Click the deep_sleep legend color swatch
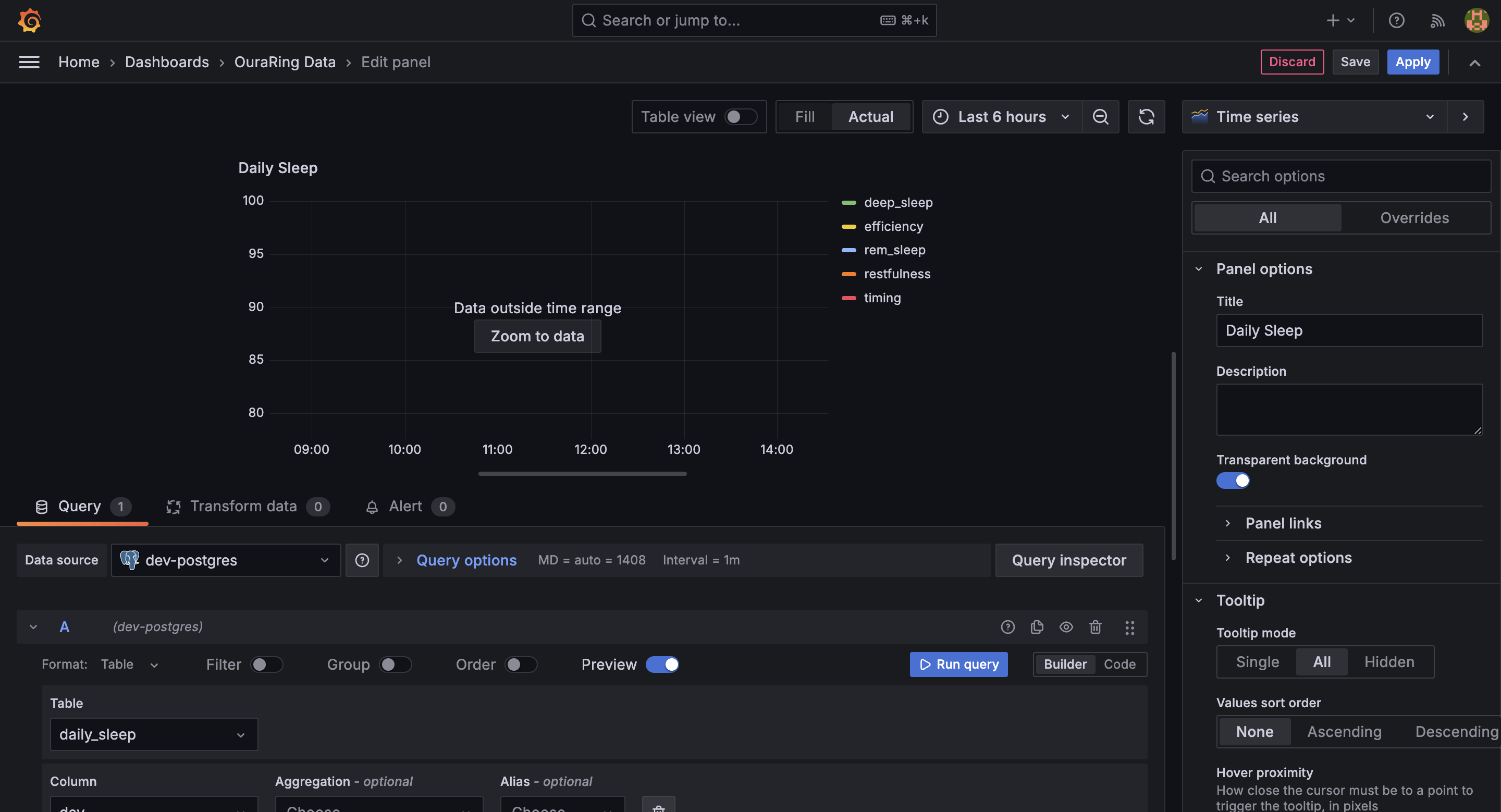This screenshot has width=1501, height=812. [848, 203]
